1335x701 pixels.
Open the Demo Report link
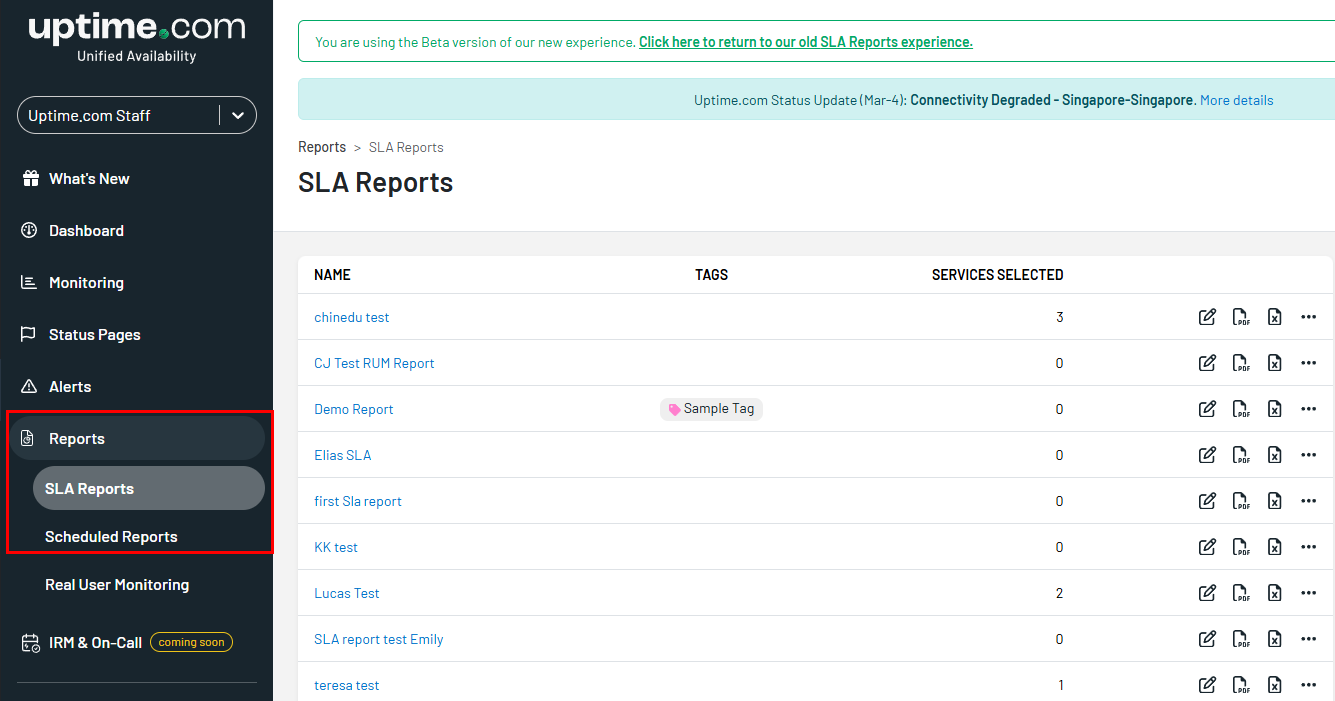[x=354, y=409]
